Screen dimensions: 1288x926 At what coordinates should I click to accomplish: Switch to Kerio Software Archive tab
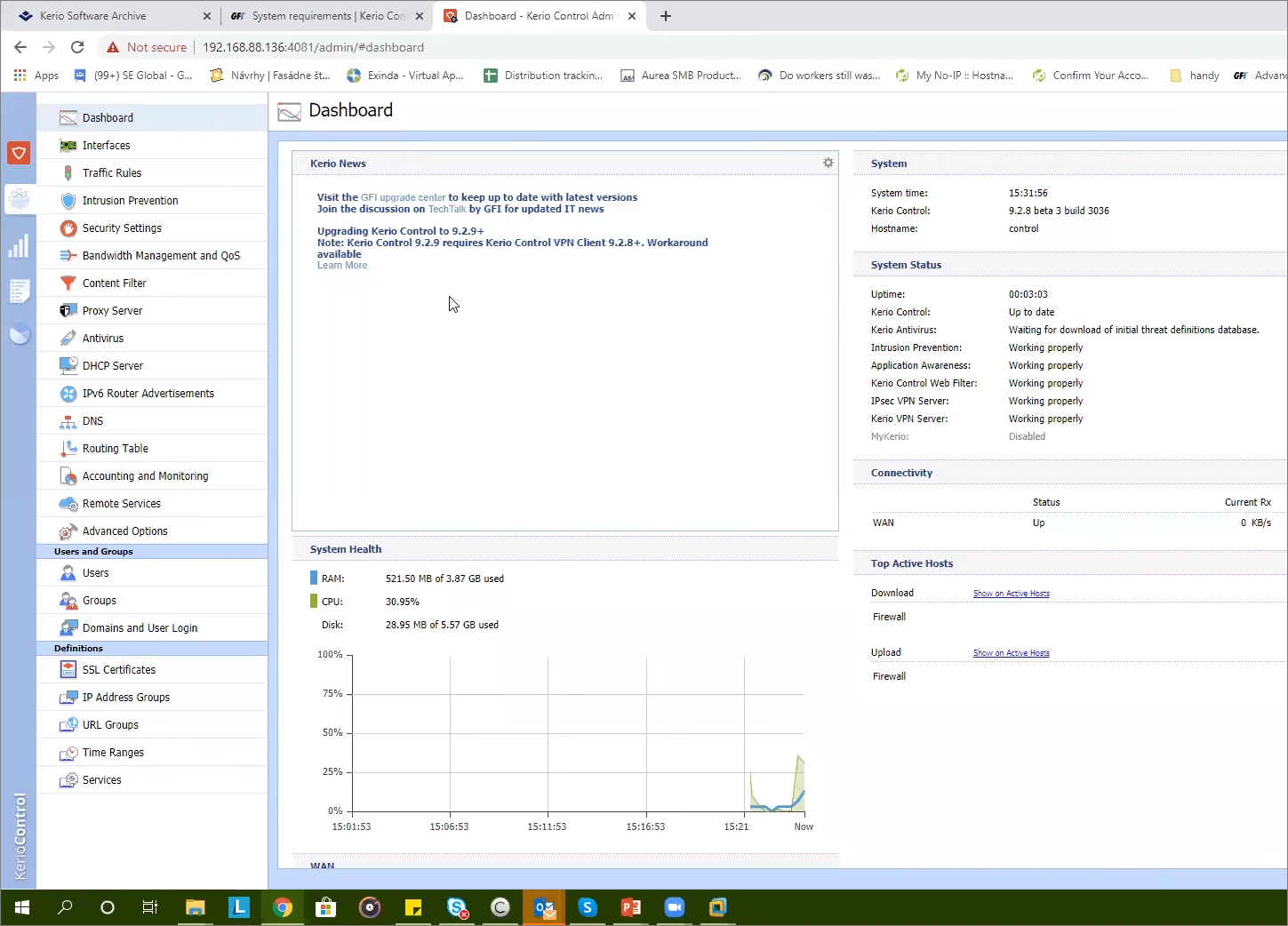[113, 16]
